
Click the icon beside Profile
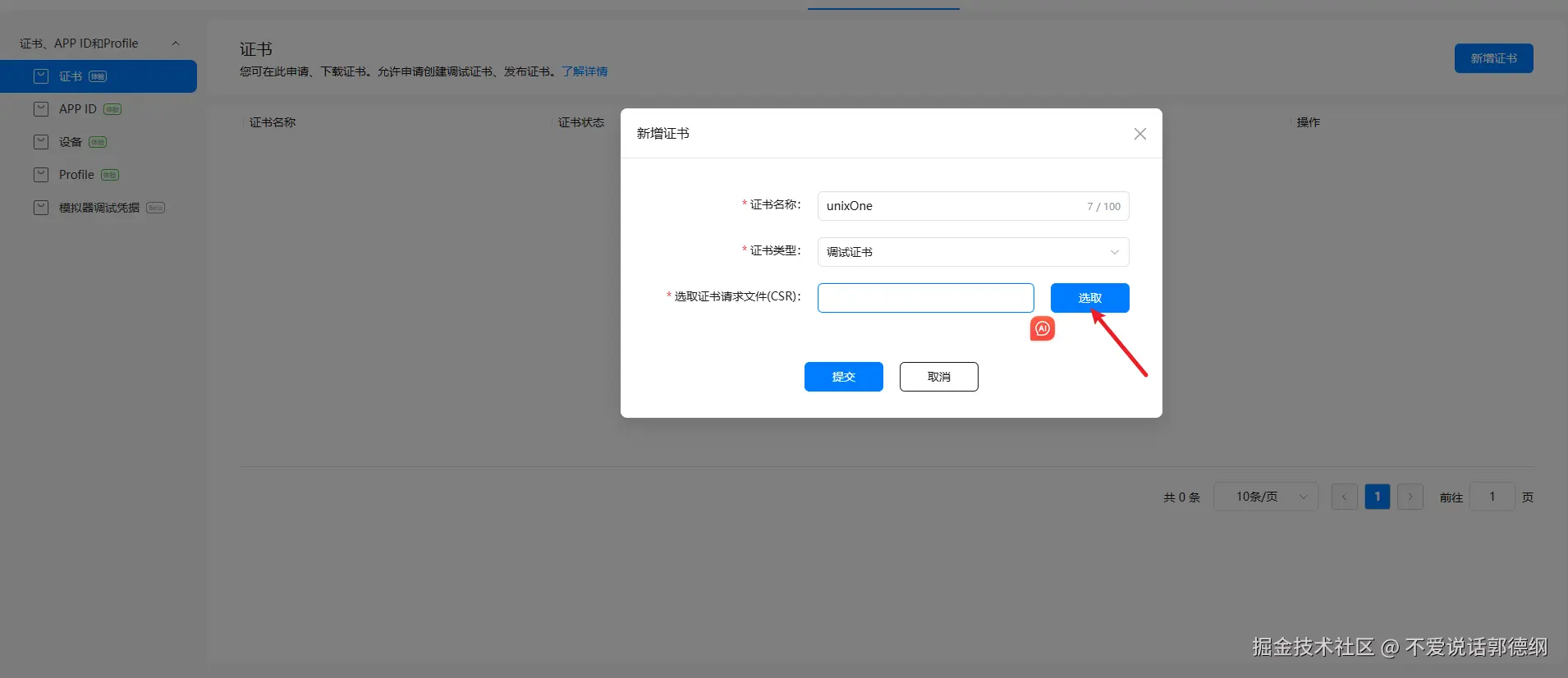point(41,175)
